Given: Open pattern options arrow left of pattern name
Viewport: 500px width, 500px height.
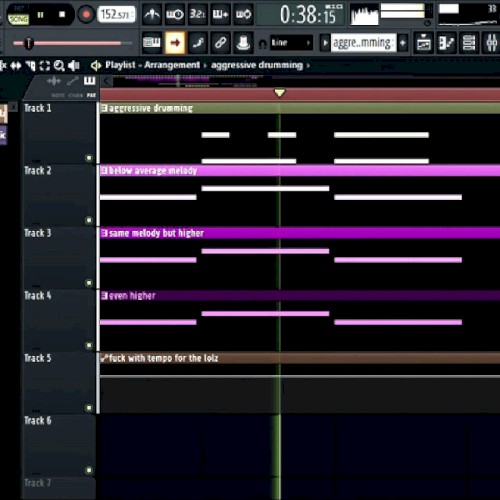Looking at the screenshot, I should (325, 43).
